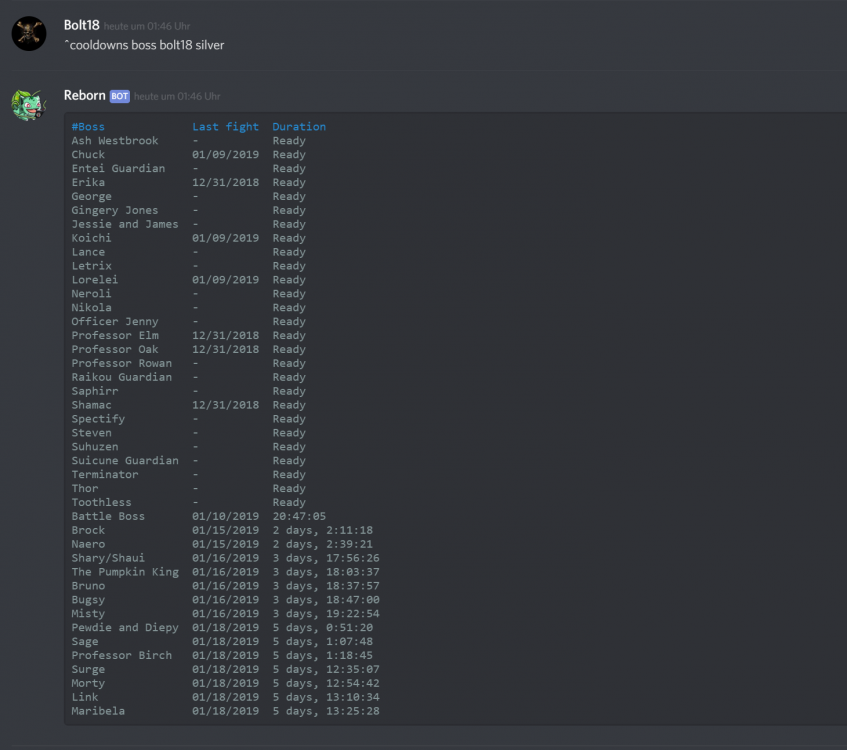Click the Professor Oak entry
Image resolution: width=847 pixels, height=750 pixels.
(114, 350)
